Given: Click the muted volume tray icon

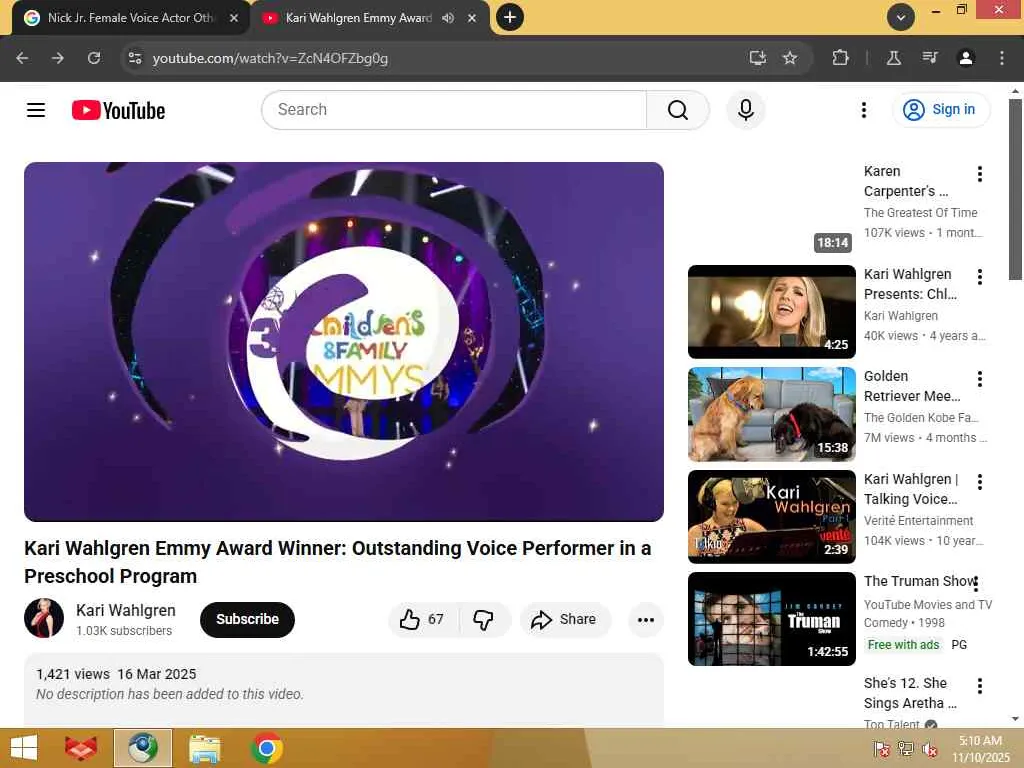Looking at the screenshot, I should pos(929,749).
